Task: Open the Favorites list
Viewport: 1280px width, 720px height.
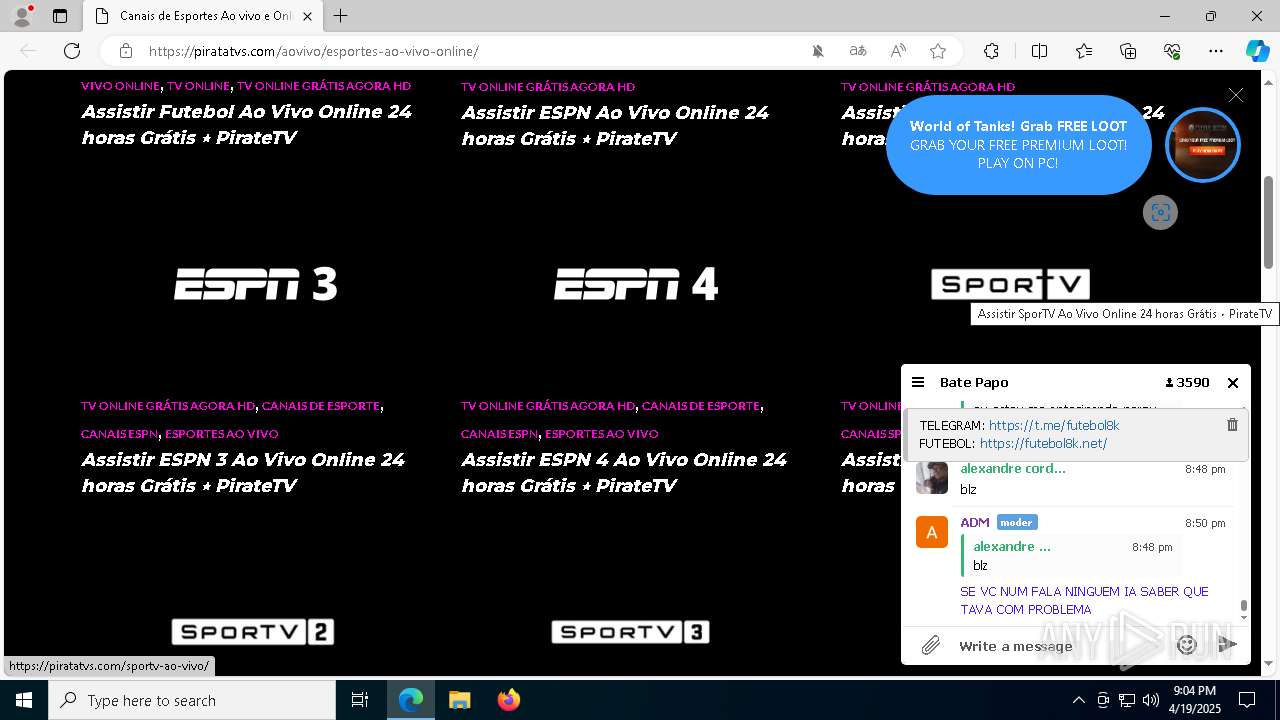Action: pyautogui.click(x=1084, y=51)
